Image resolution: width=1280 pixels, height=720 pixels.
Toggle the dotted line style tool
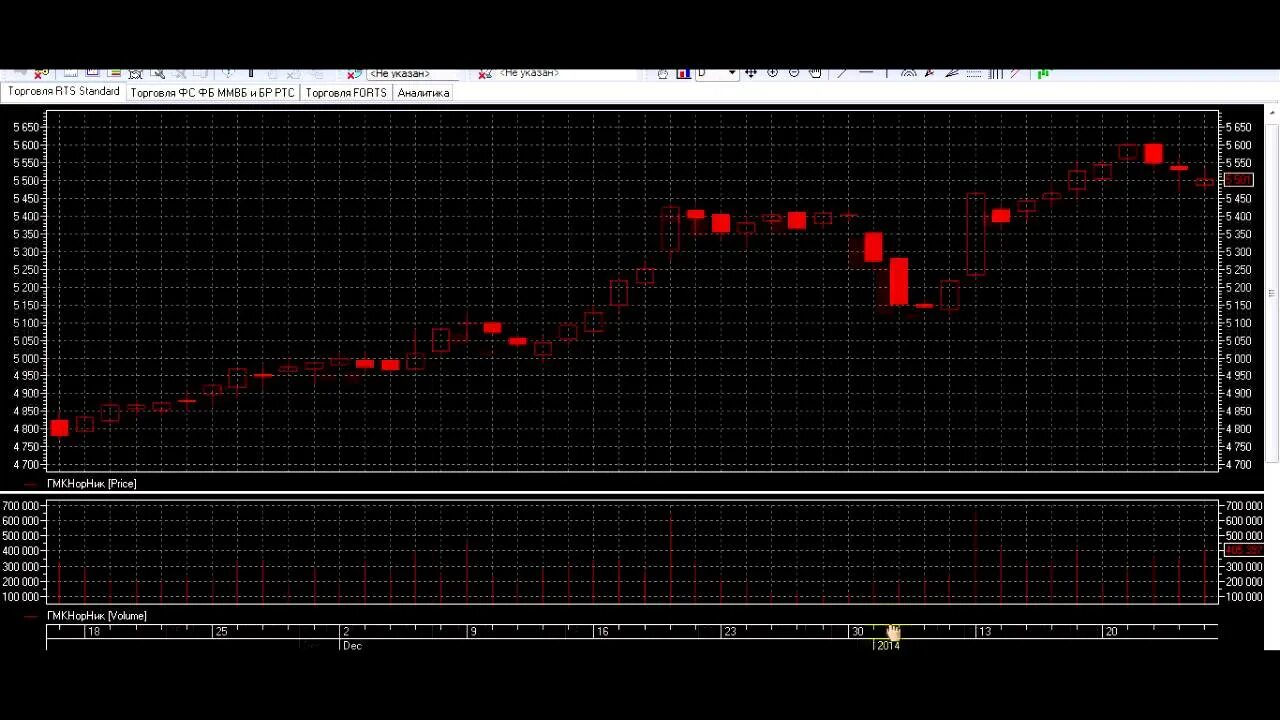(x=973, y=73)
